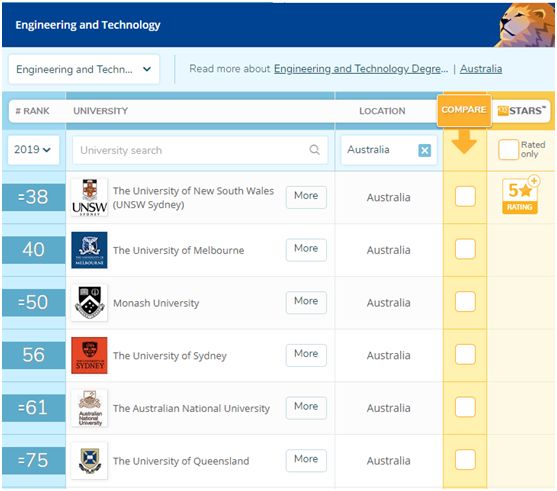Click the 5-star rating badge for UNSW
Viewport: 557px width, 491px height.
[520, 196]
